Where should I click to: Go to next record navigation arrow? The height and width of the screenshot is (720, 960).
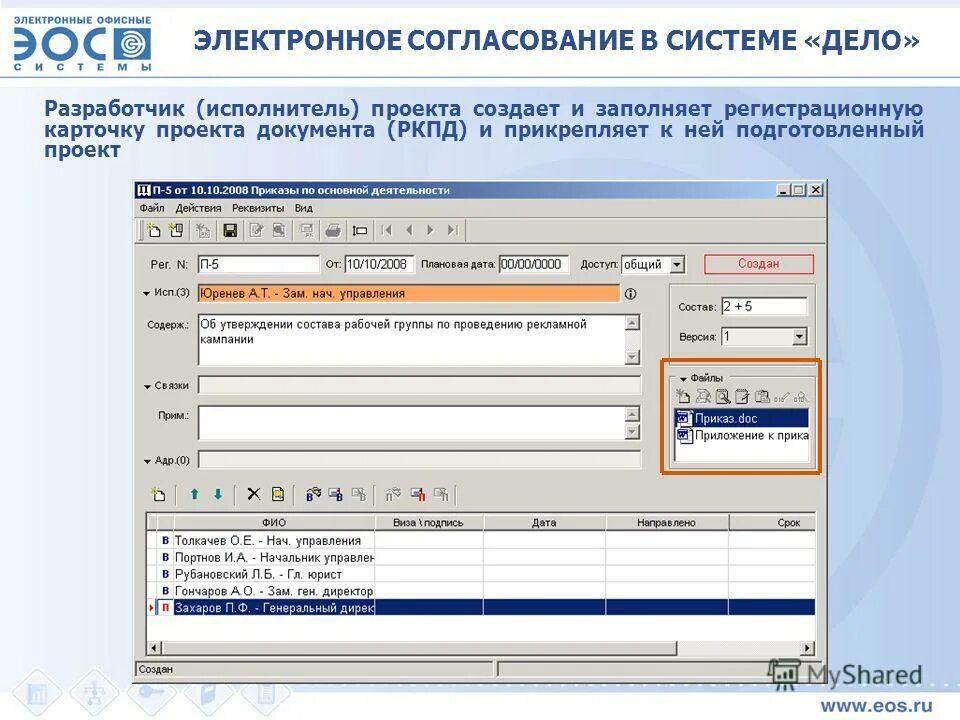click(x=430, y=230)
